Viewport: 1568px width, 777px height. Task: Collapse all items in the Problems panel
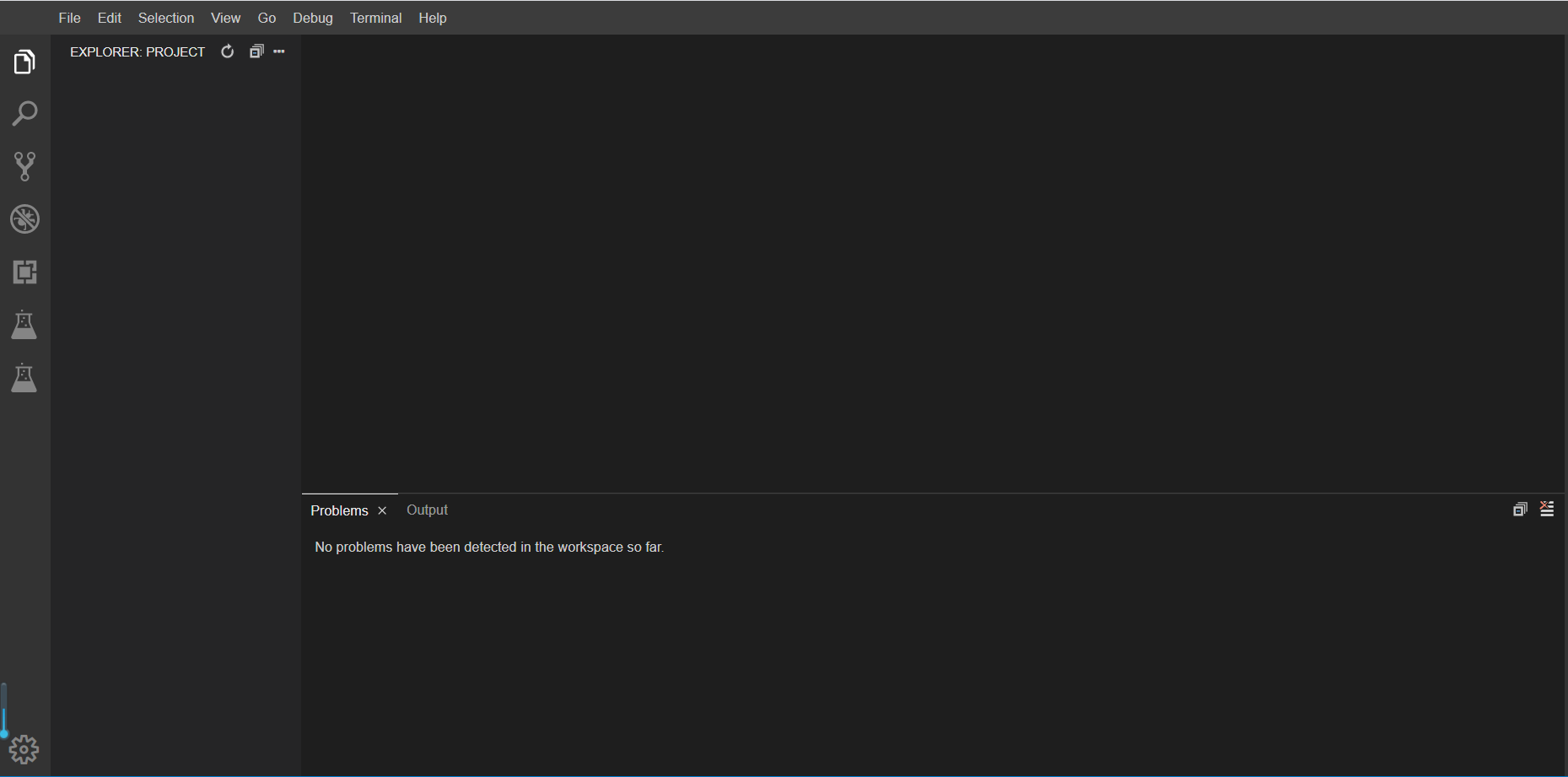[1520, 509]
